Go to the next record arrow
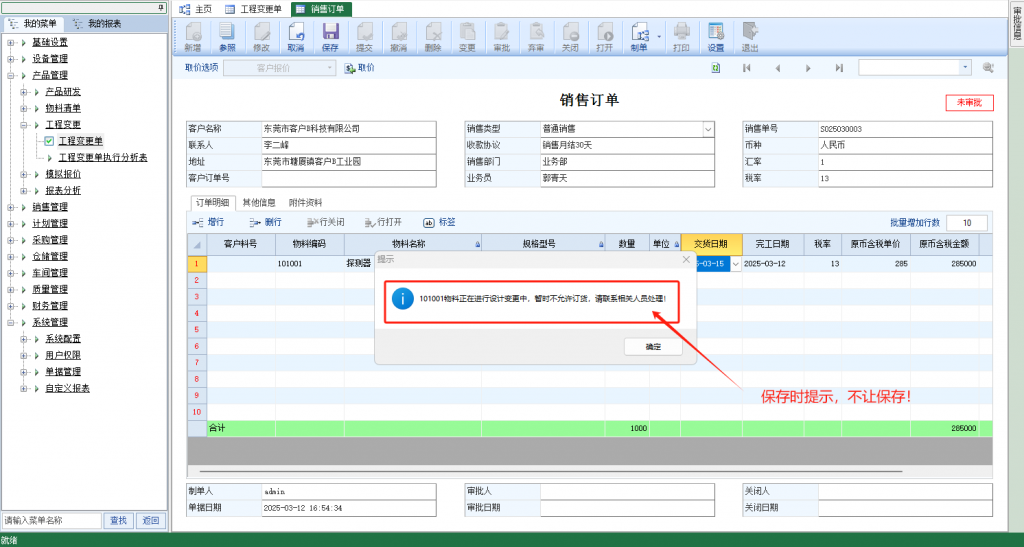 808,68
